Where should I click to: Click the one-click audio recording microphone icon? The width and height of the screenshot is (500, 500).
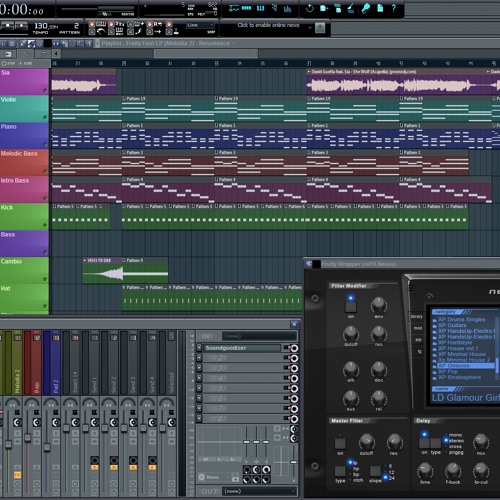366,8
